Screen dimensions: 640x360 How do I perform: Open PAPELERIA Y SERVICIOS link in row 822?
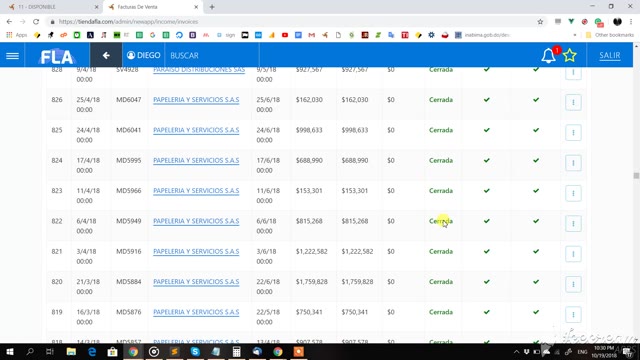196,221
